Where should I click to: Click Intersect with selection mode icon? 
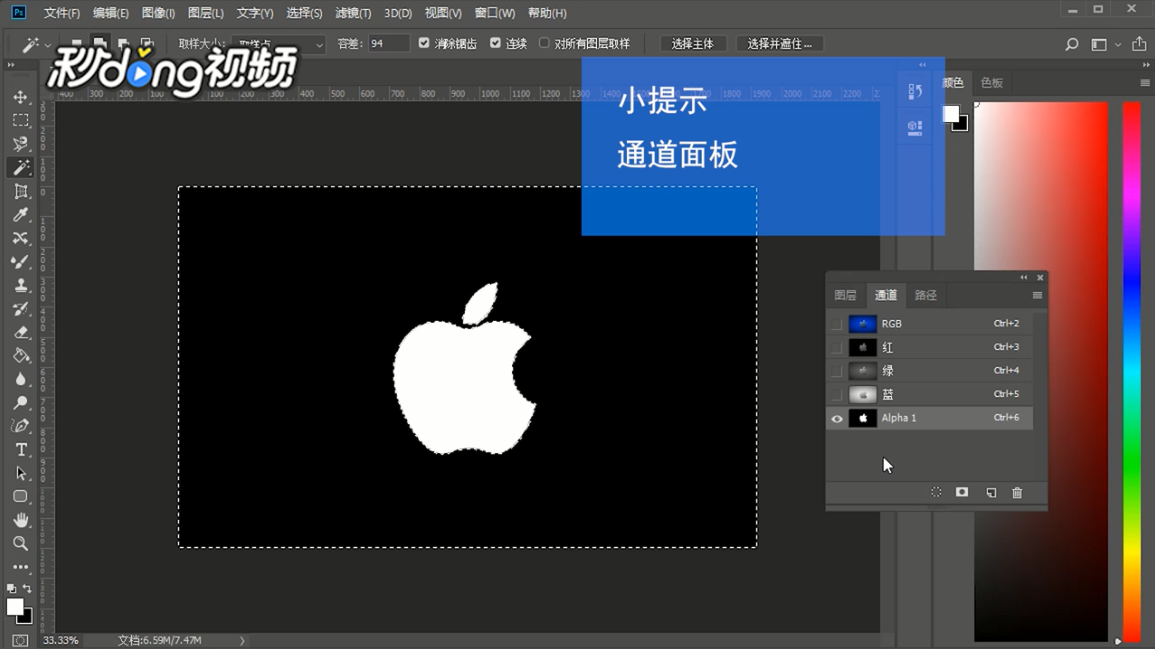147,43
